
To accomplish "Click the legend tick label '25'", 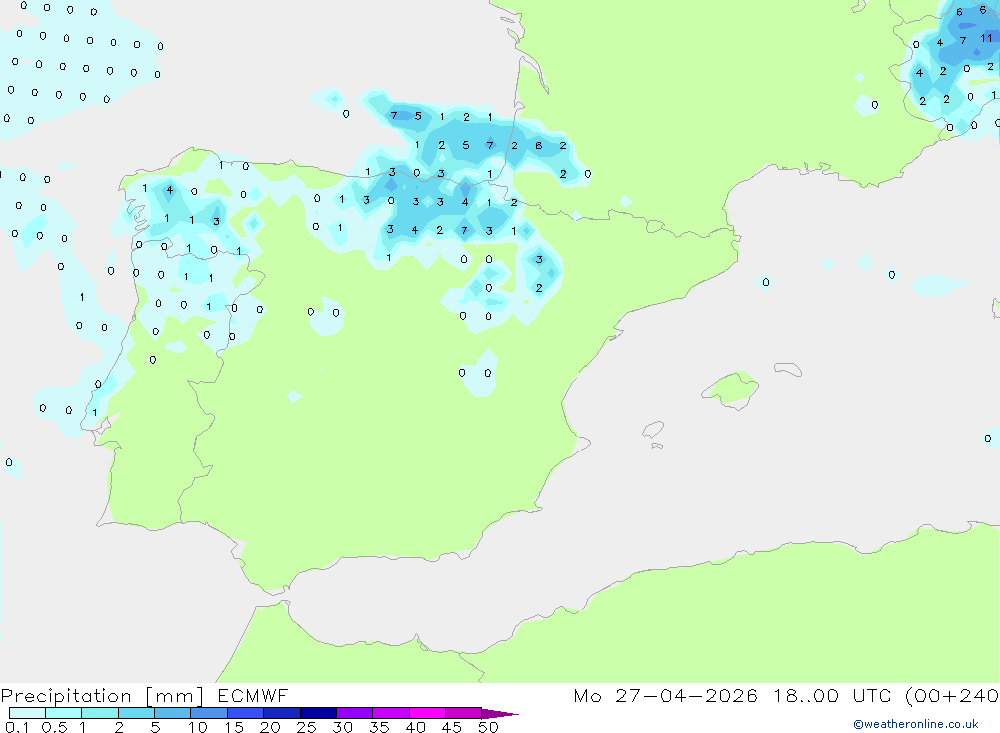I will (x=307, y=727).
